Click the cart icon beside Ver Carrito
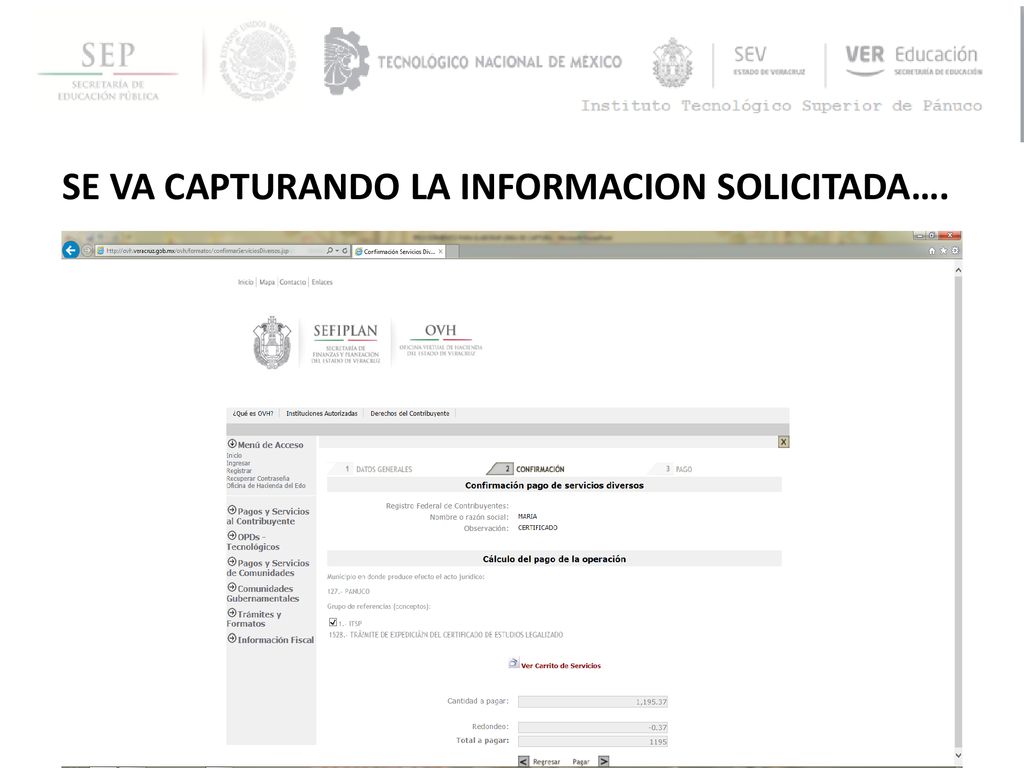The height and width of the screenshot is (768, 1024). (x=513, y=664)
